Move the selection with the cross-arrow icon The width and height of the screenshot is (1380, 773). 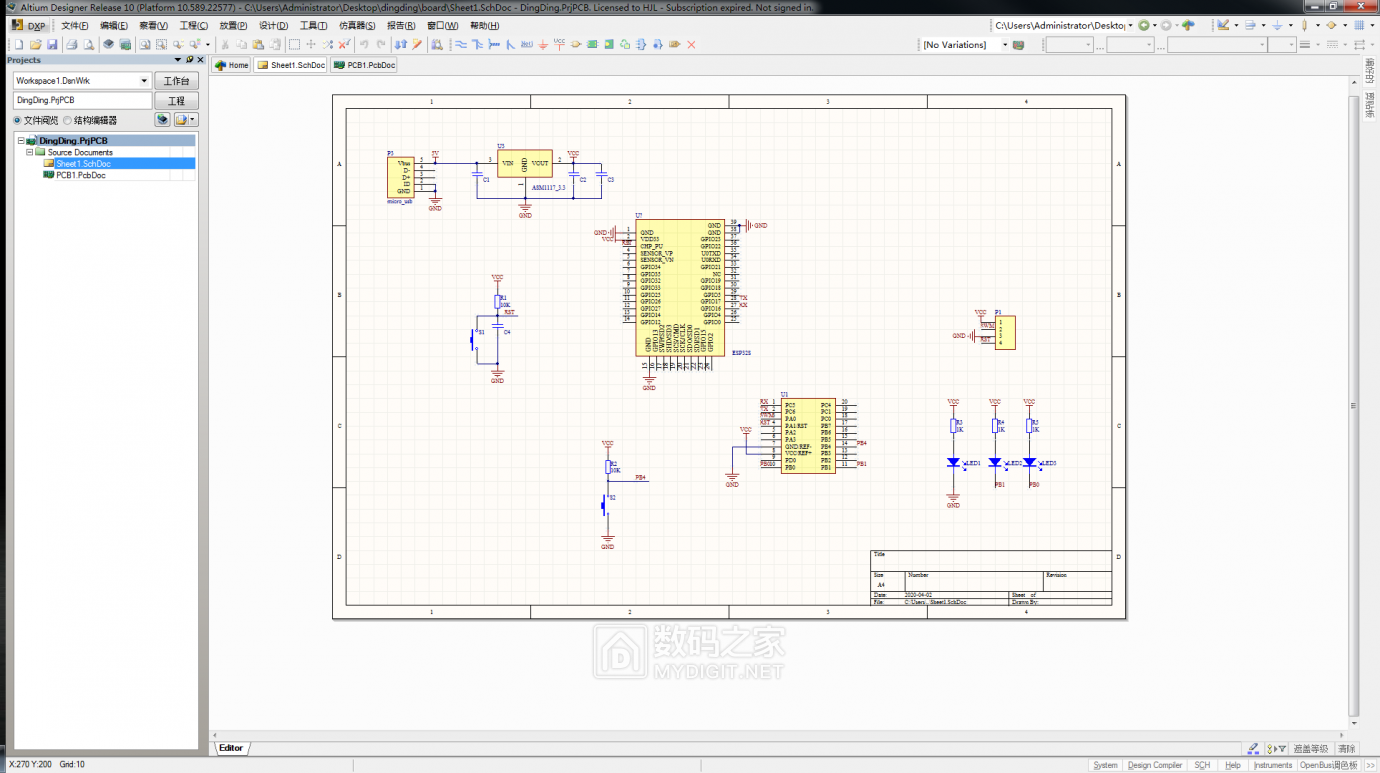311,45
